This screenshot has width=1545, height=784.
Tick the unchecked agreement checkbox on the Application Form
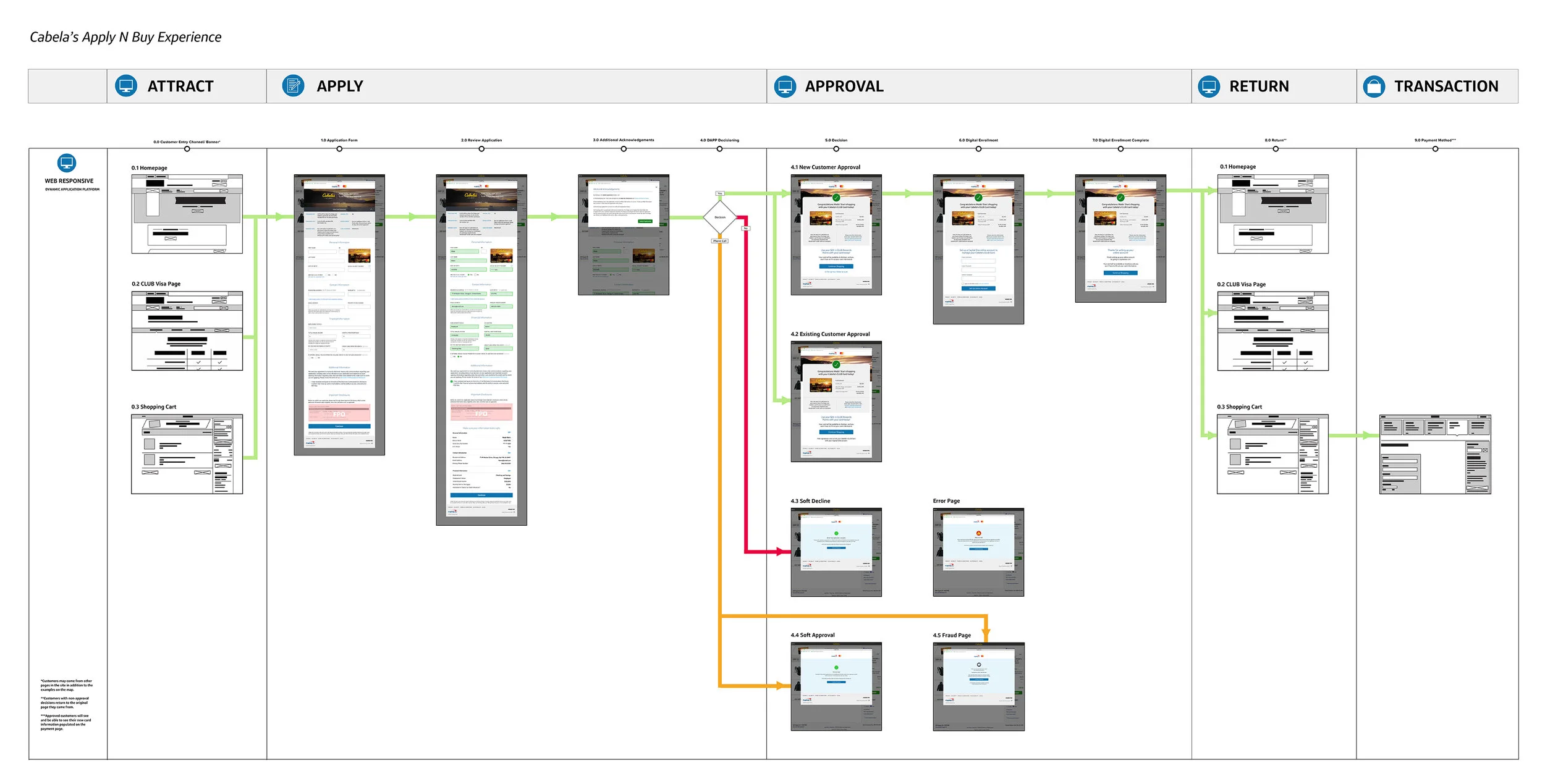pyautogui.click(x=310, y=382)
